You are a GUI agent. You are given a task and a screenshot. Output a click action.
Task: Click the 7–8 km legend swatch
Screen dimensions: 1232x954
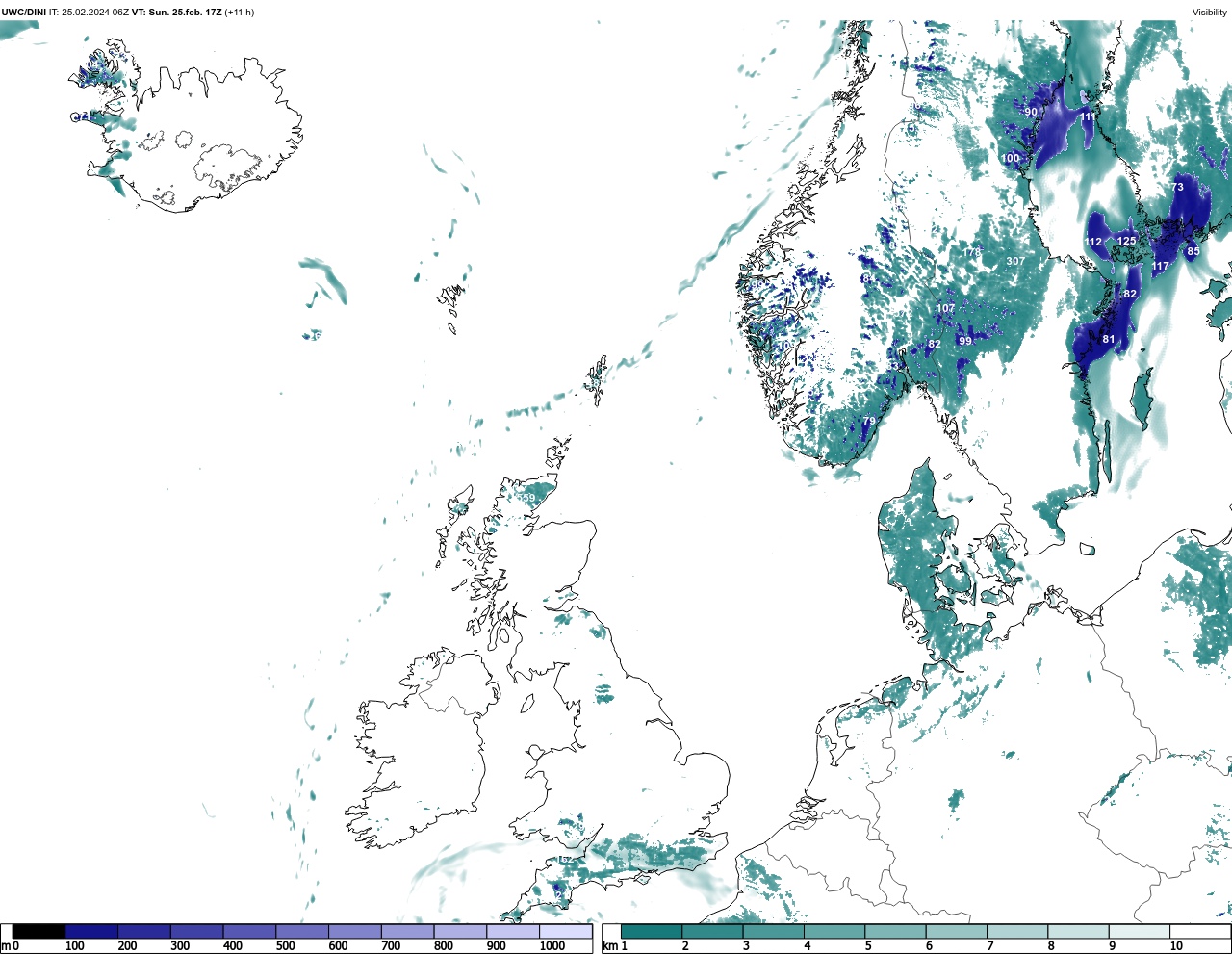(1017, 932)
